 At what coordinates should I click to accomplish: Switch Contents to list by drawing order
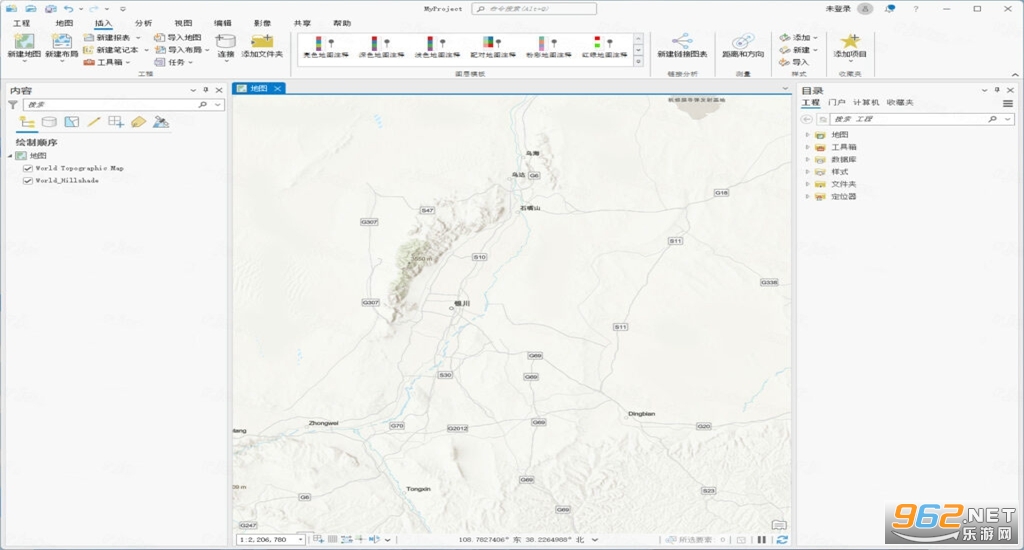tap(27, 121)
